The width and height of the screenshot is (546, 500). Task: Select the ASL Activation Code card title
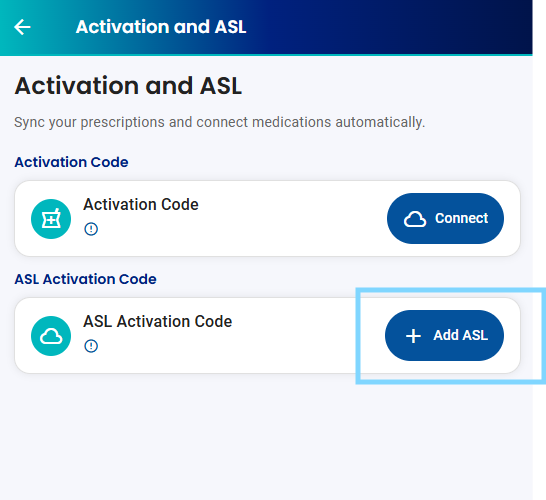point(157,321)
